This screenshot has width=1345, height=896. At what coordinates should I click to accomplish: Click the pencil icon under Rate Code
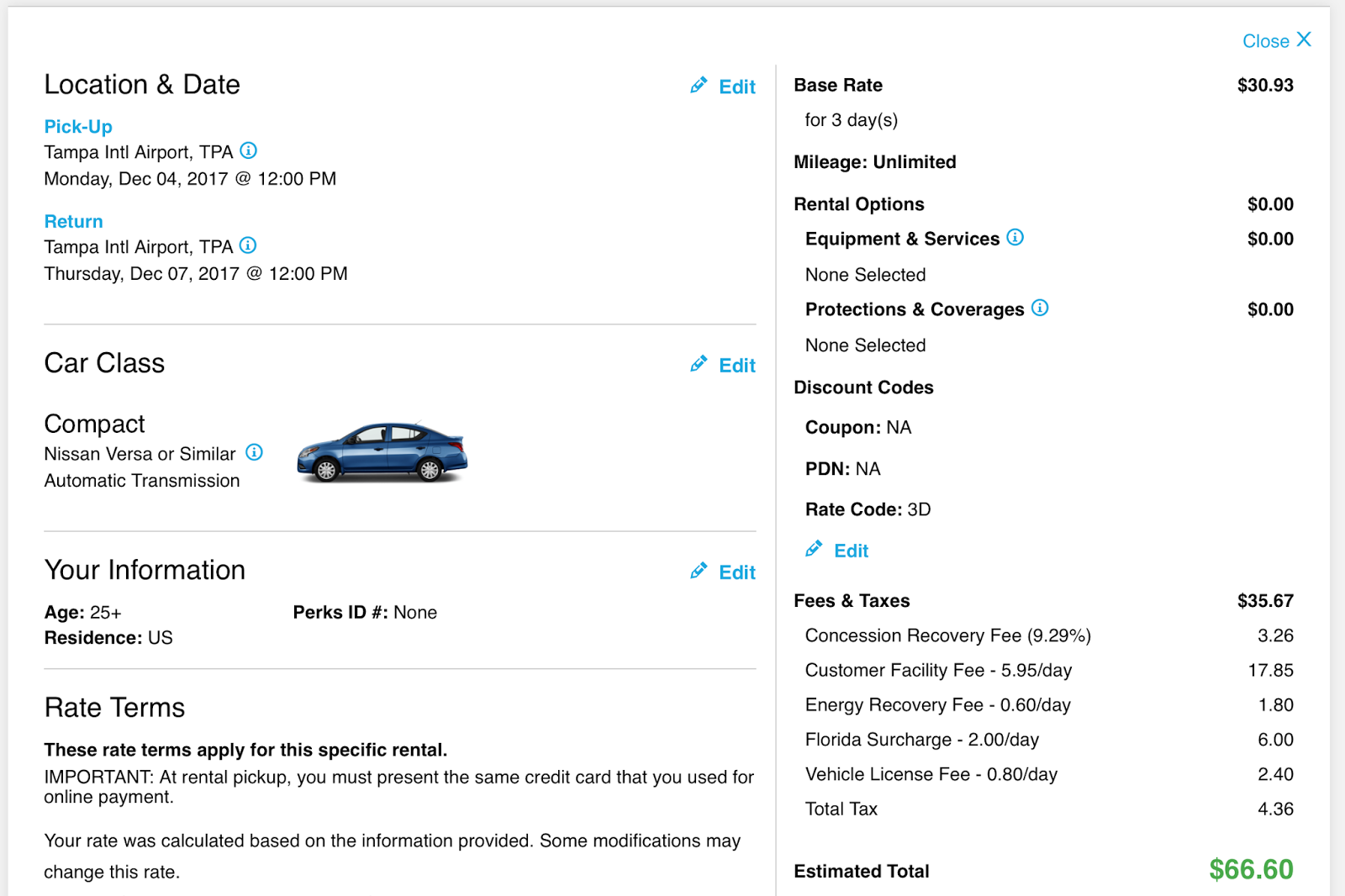pos(814,549)
